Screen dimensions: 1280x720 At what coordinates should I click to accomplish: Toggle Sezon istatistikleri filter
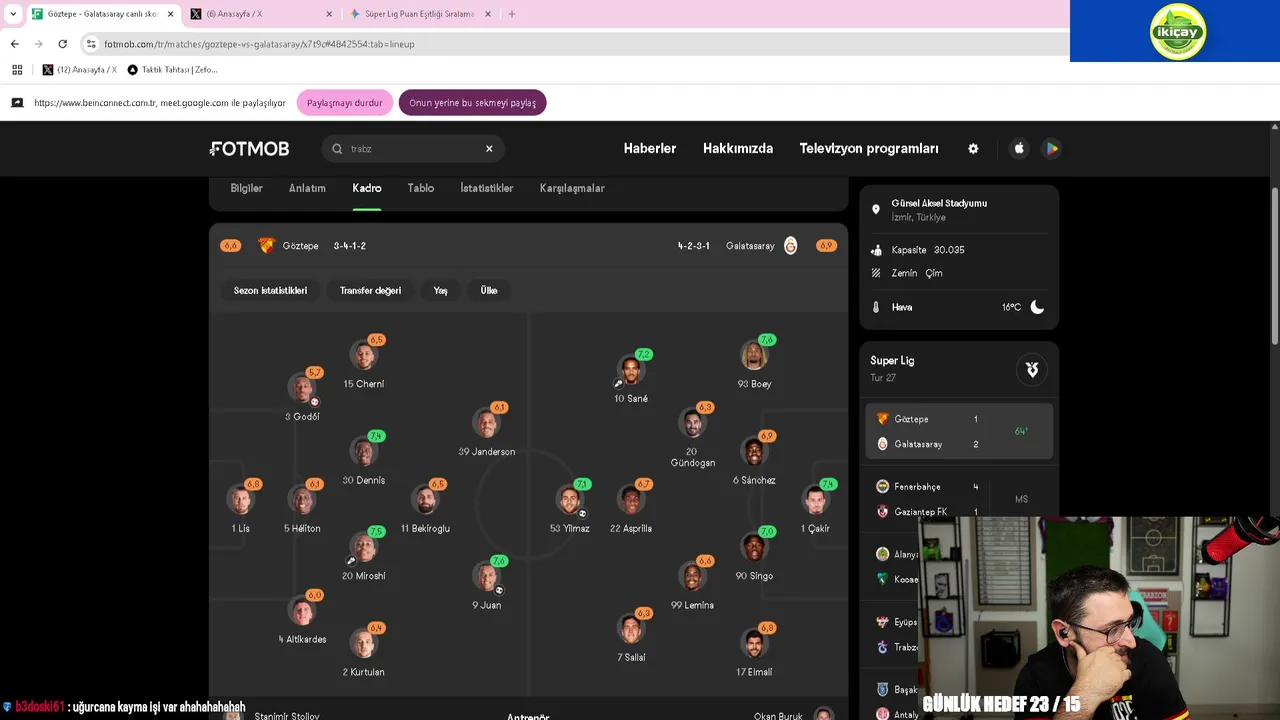pos(270,290)
